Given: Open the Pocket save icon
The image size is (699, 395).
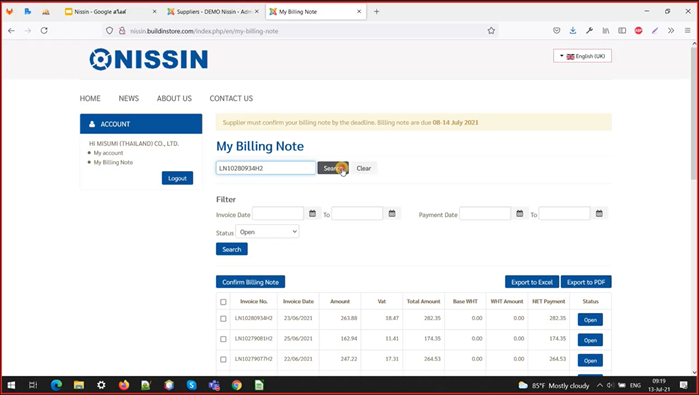Looking at the screenshot, I should 556,30.
